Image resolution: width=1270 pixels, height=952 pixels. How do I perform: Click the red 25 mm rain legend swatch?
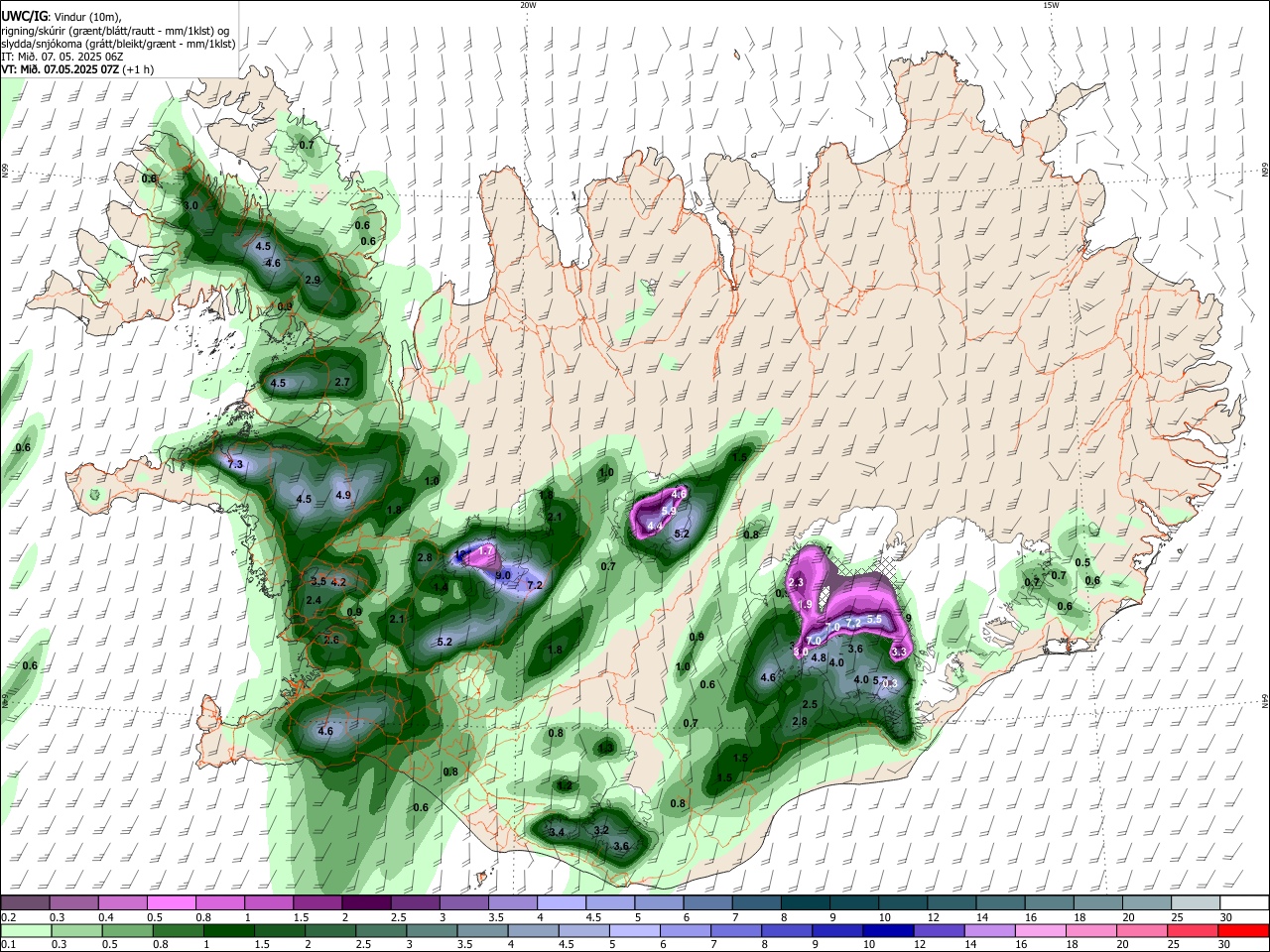pyautogui.click(x=1192, y=929)
